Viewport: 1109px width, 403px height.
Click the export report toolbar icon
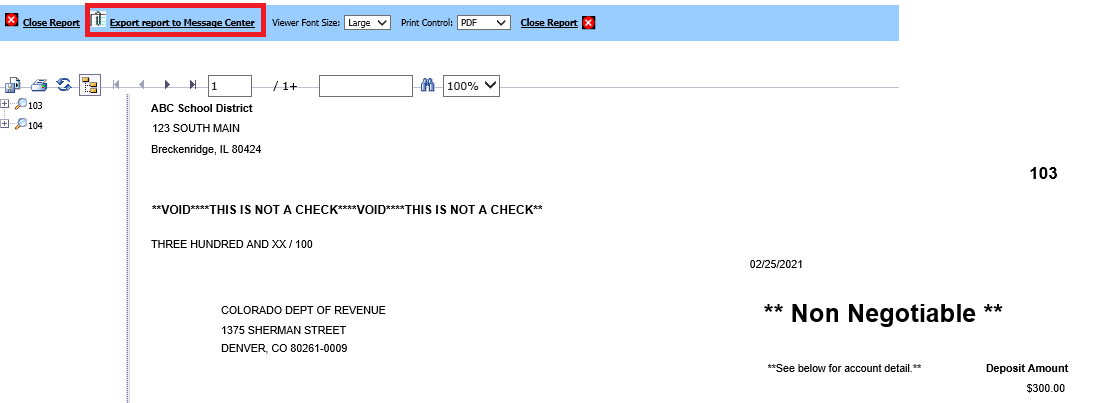coord(13,86)
